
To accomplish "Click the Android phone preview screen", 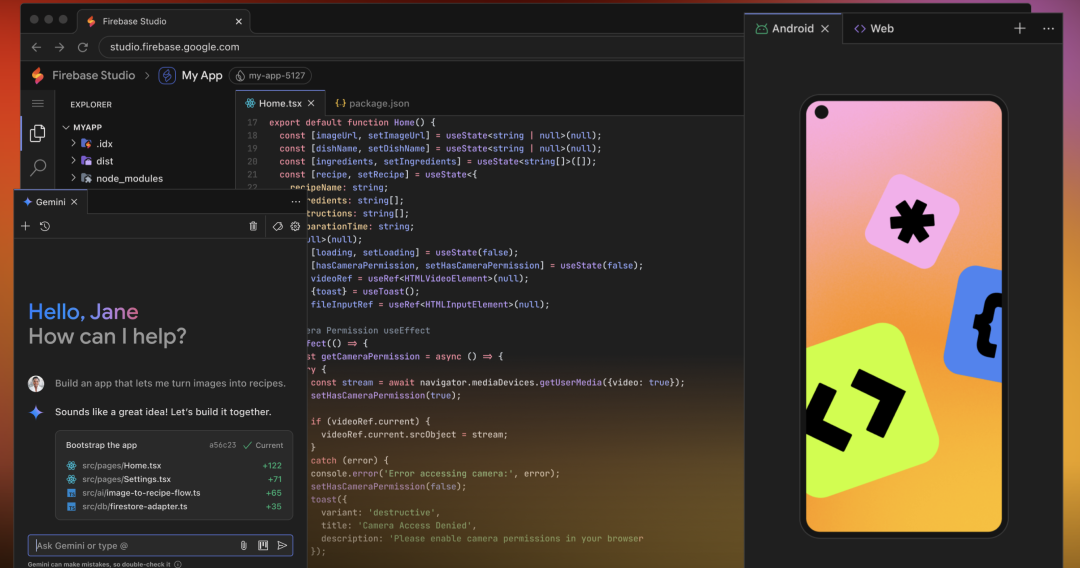I will pos(904,317).
